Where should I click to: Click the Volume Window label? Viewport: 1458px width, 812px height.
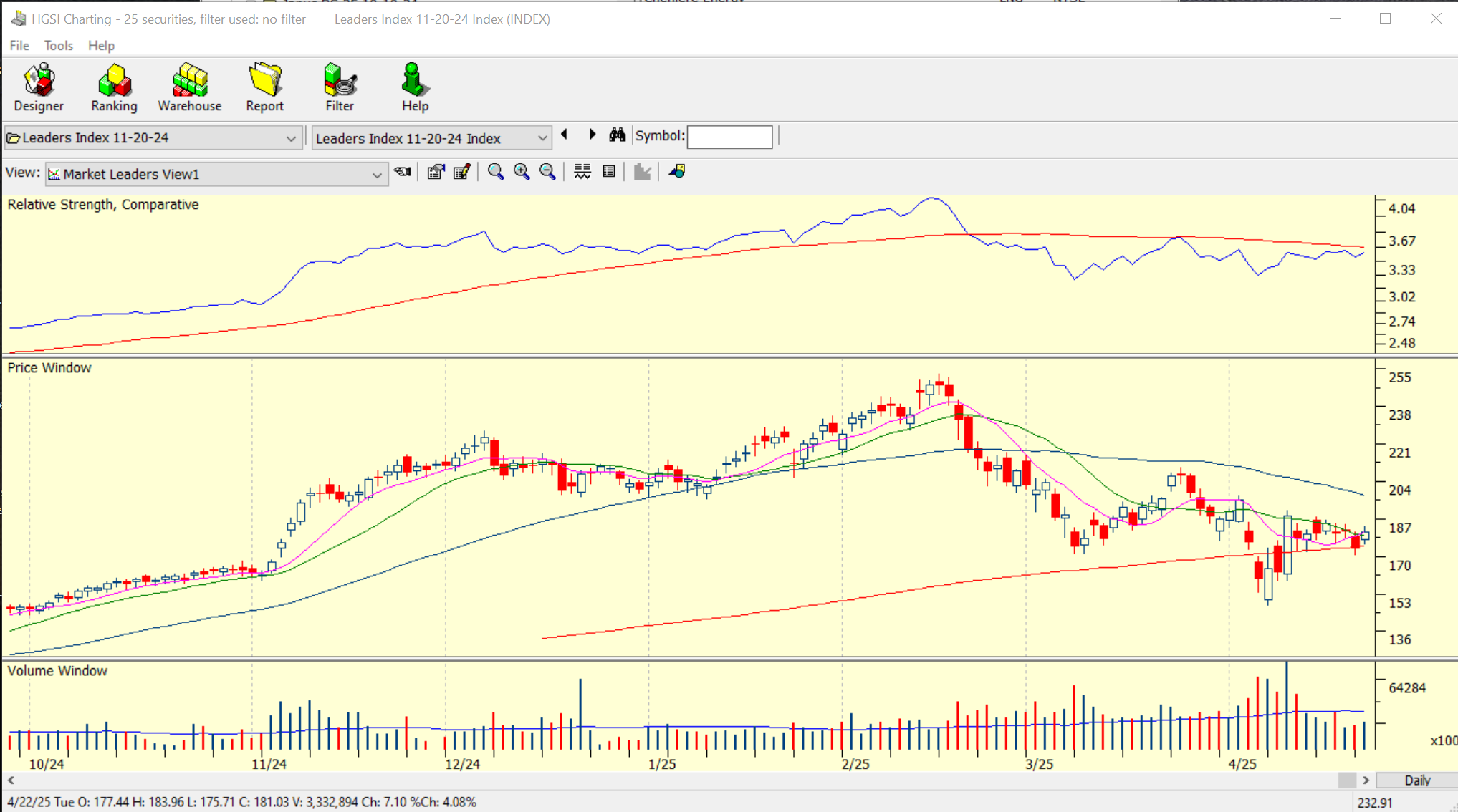click(57, 671)
